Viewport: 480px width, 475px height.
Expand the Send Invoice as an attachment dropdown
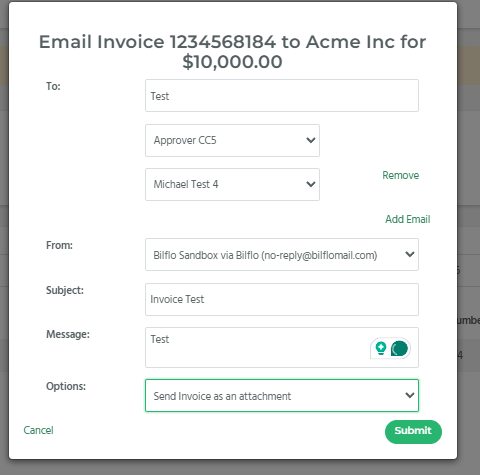282,395
